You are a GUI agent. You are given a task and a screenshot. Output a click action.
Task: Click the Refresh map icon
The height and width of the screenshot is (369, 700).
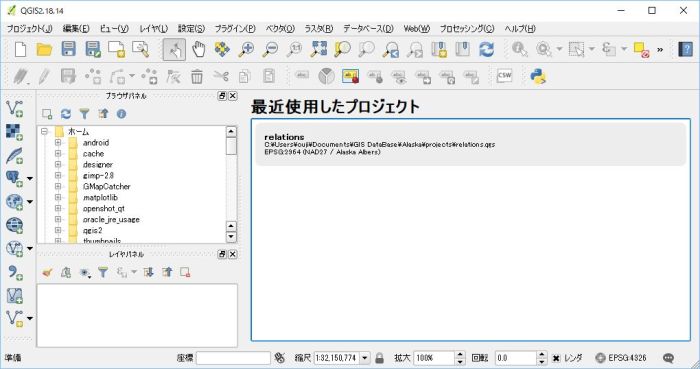click(487, 49)
